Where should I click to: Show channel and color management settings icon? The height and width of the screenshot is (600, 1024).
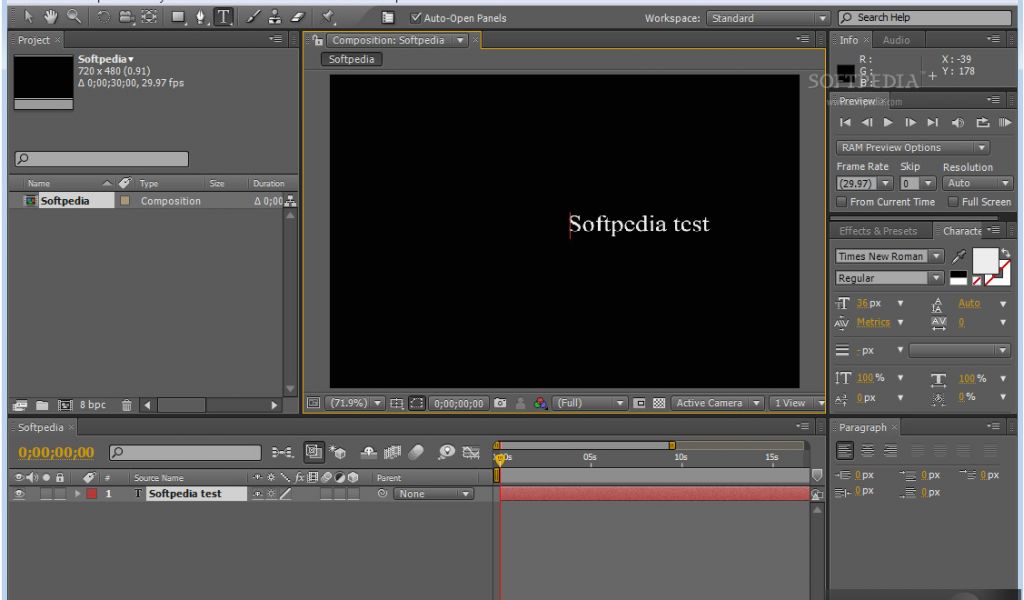click(540, 403)
